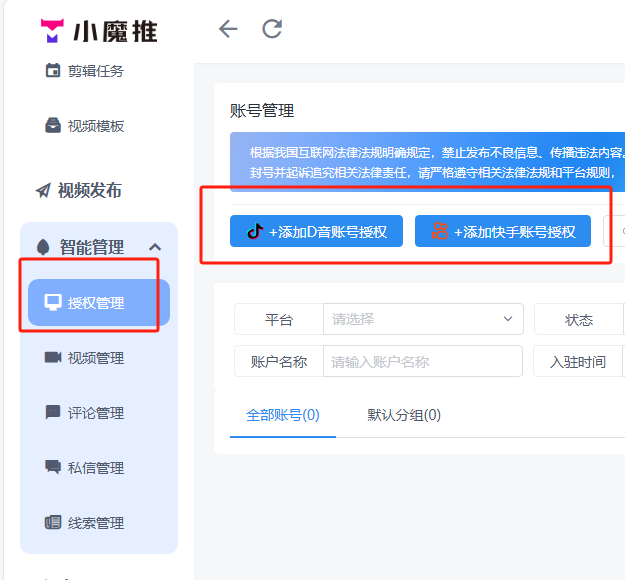This screenshot has height=580, width=625.
Task: Collapse the 智能管理 section chevron
Action: point(155,247)
